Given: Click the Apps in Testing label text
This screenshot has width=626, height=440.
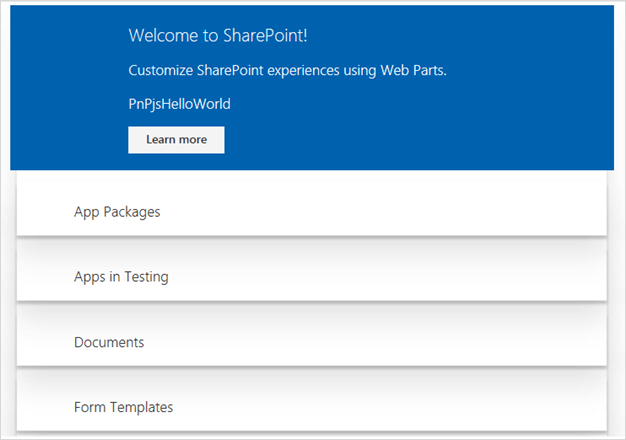Looking at the screenshot, I should coord(121,277).
